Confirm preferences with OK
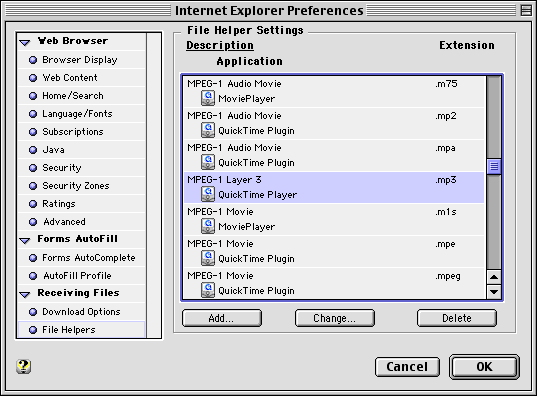The image size is (537, 396). pos(484,367)
